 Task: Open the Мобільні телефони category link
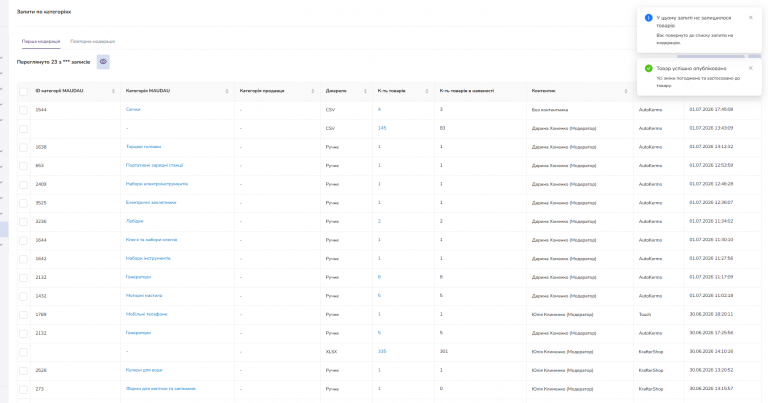146,314
